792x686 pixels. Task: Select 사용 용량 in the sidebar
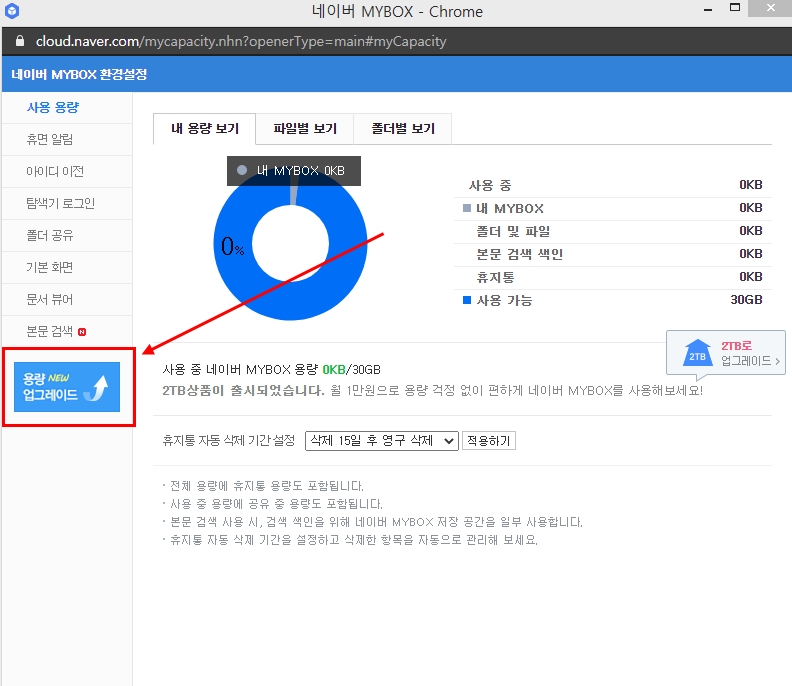click(x=53, y=107)
